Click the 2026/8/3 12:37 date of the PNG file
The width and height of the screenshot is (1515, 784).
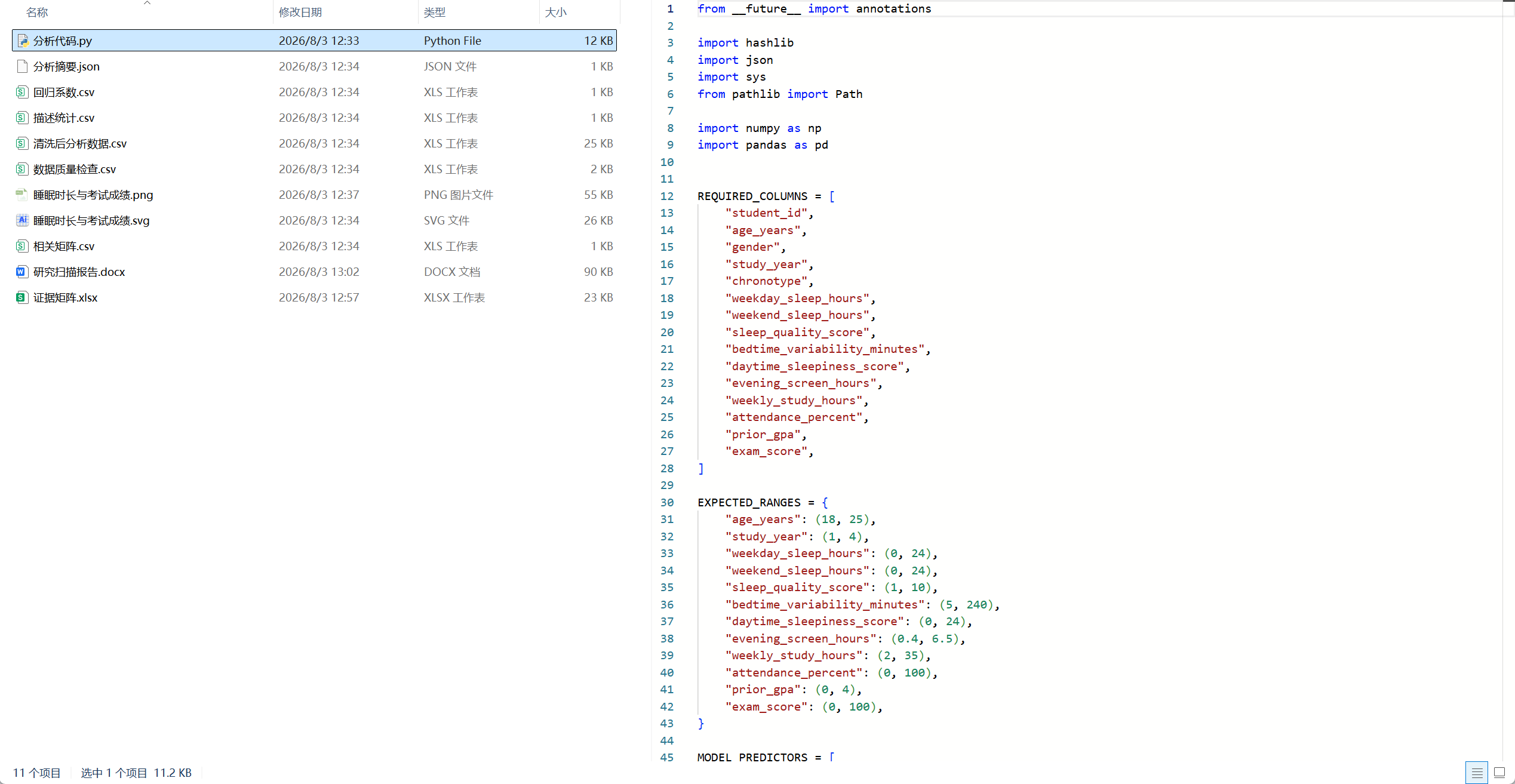click(x=319, y=195)
